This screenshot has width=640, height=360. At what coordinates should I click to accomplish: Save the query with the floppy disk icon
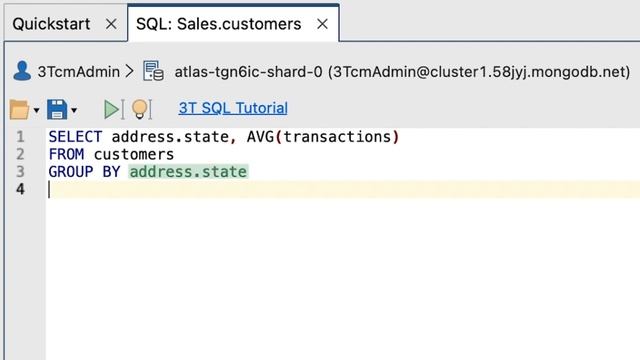[x=57, y=109]
